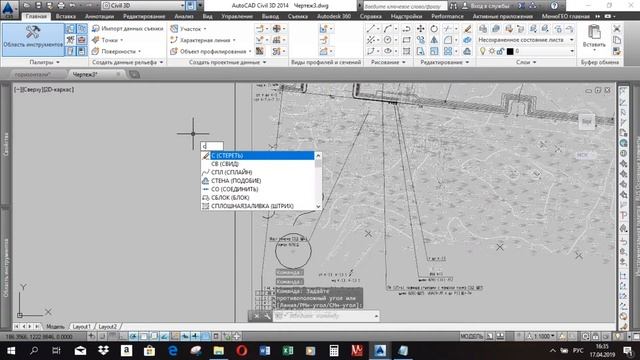The height and width of the screenshot is (360, 640).
Task: Expand the Рисование panel
Action: pyautogui.click(x=388, y=62)
